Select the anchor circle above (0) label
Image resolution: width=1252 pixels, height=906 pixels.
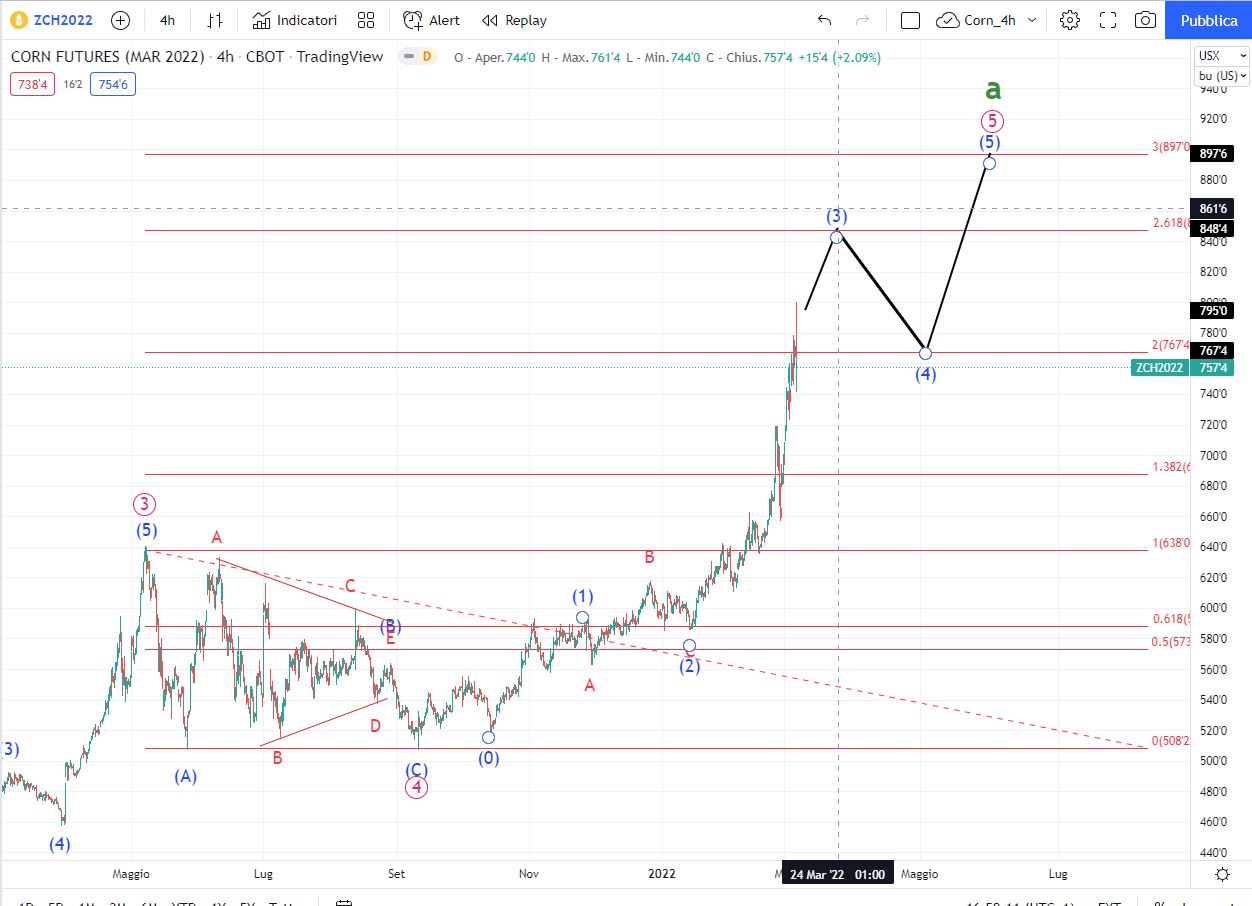[488, 737]
